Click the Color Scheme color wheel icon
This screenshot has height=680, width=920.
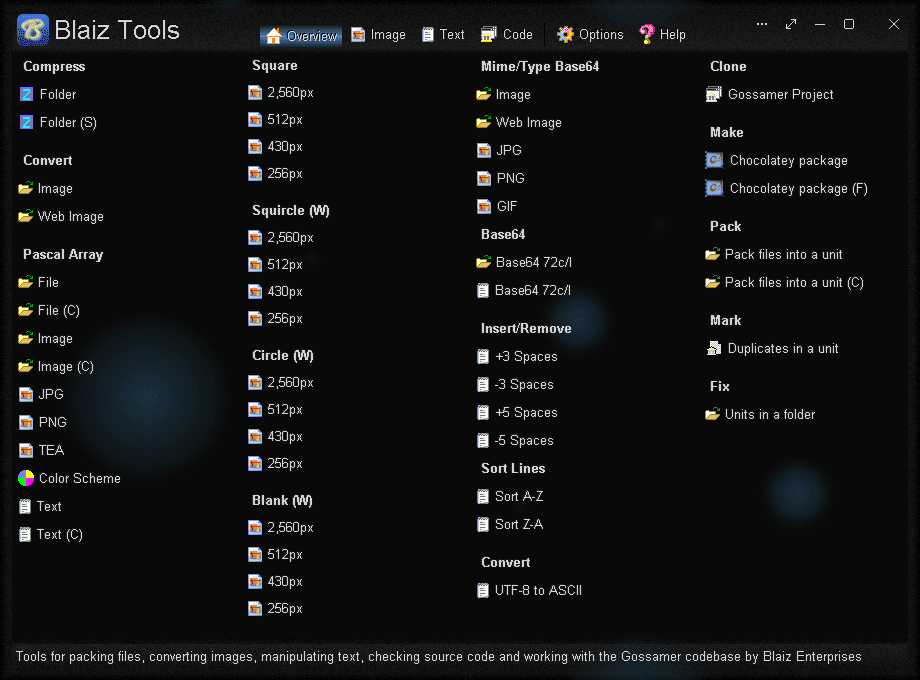[x=26, y=478]
